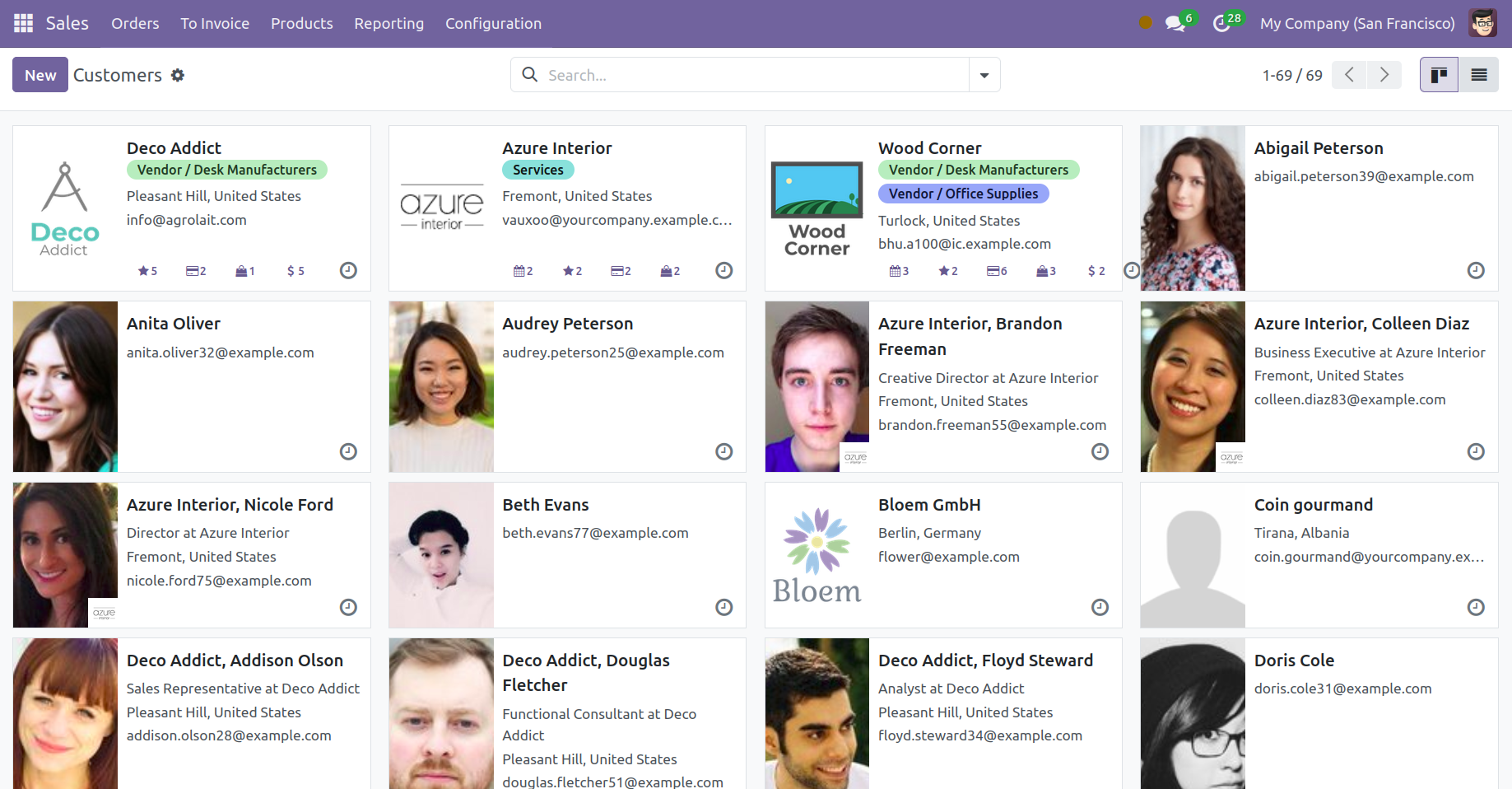Viewport: 1512px width, 789px height.
Task: Open the Reporting menu
Action: (388, 23)
